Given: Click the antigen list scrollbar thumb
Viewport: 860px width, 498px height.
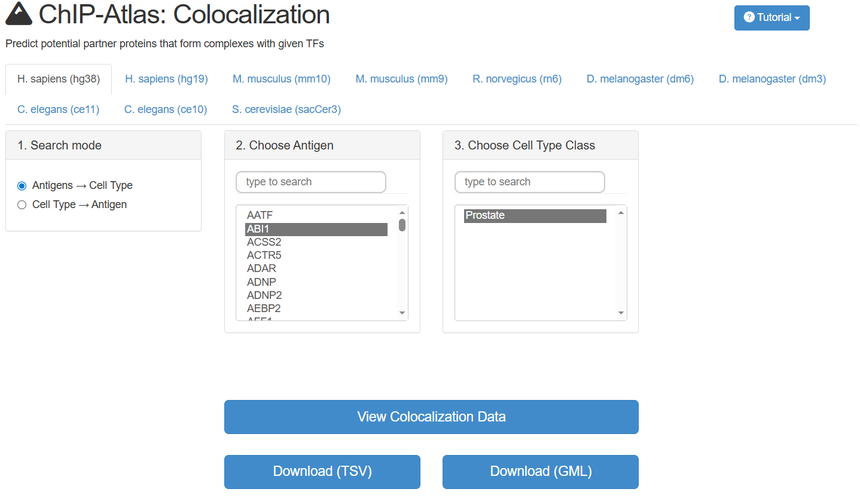Looking at the screenshot, I should click(x=402, y=225).
